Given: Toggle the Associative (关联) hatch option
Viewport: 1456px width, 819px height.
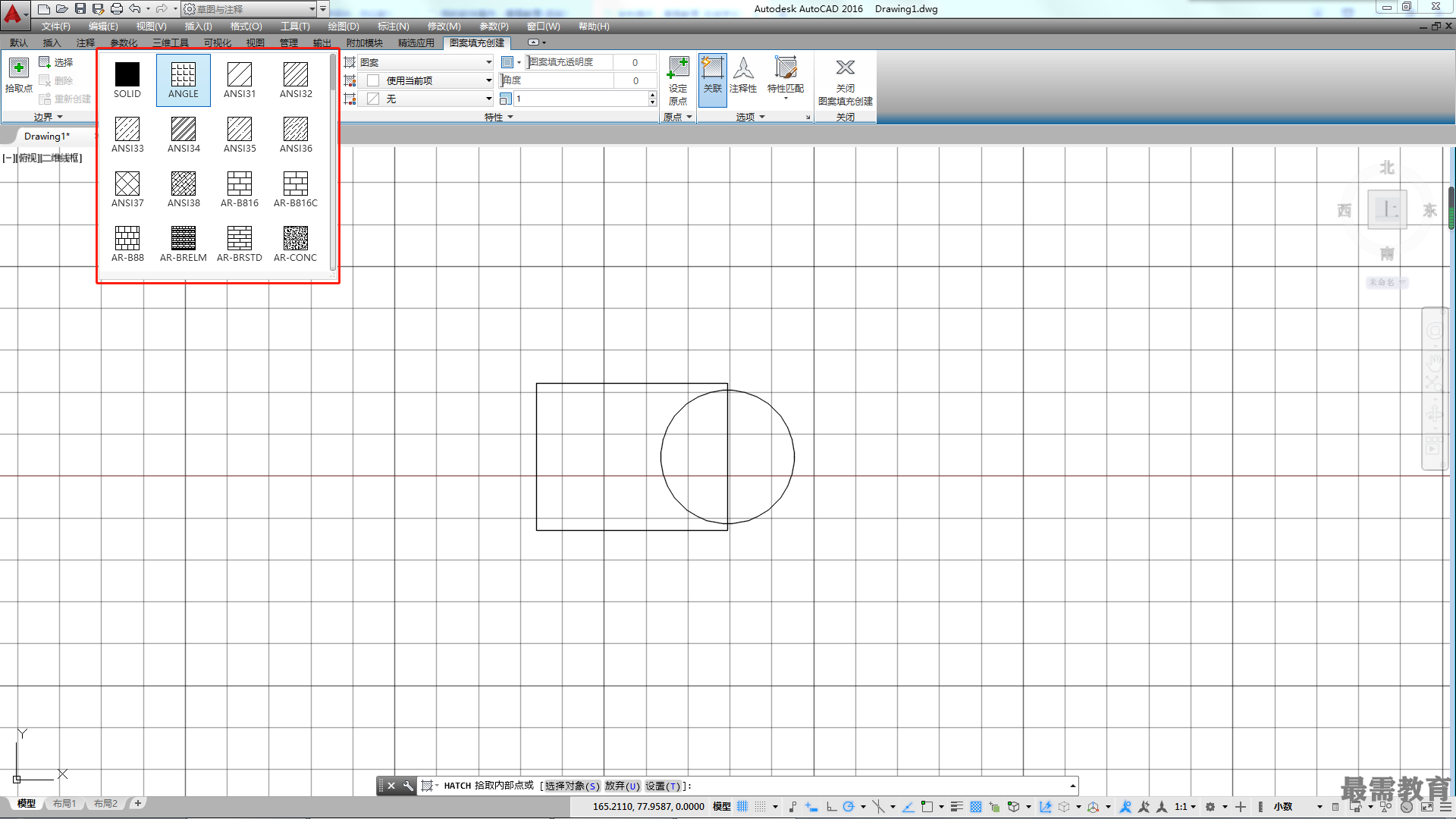Looking at the screenshot, I should (713, 79).
